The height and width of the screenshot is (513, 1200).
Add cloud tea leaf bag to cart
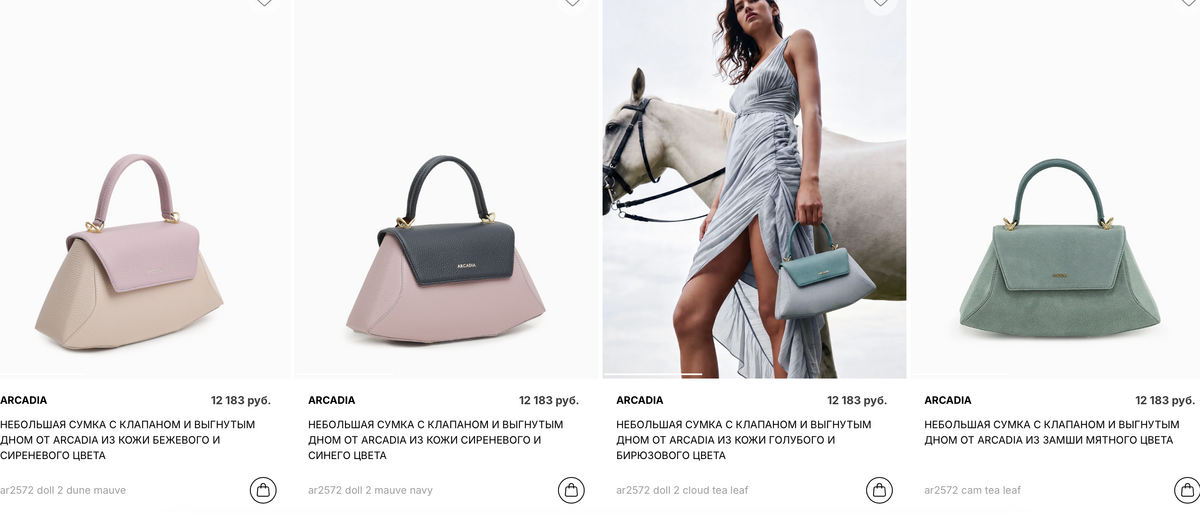879,490
